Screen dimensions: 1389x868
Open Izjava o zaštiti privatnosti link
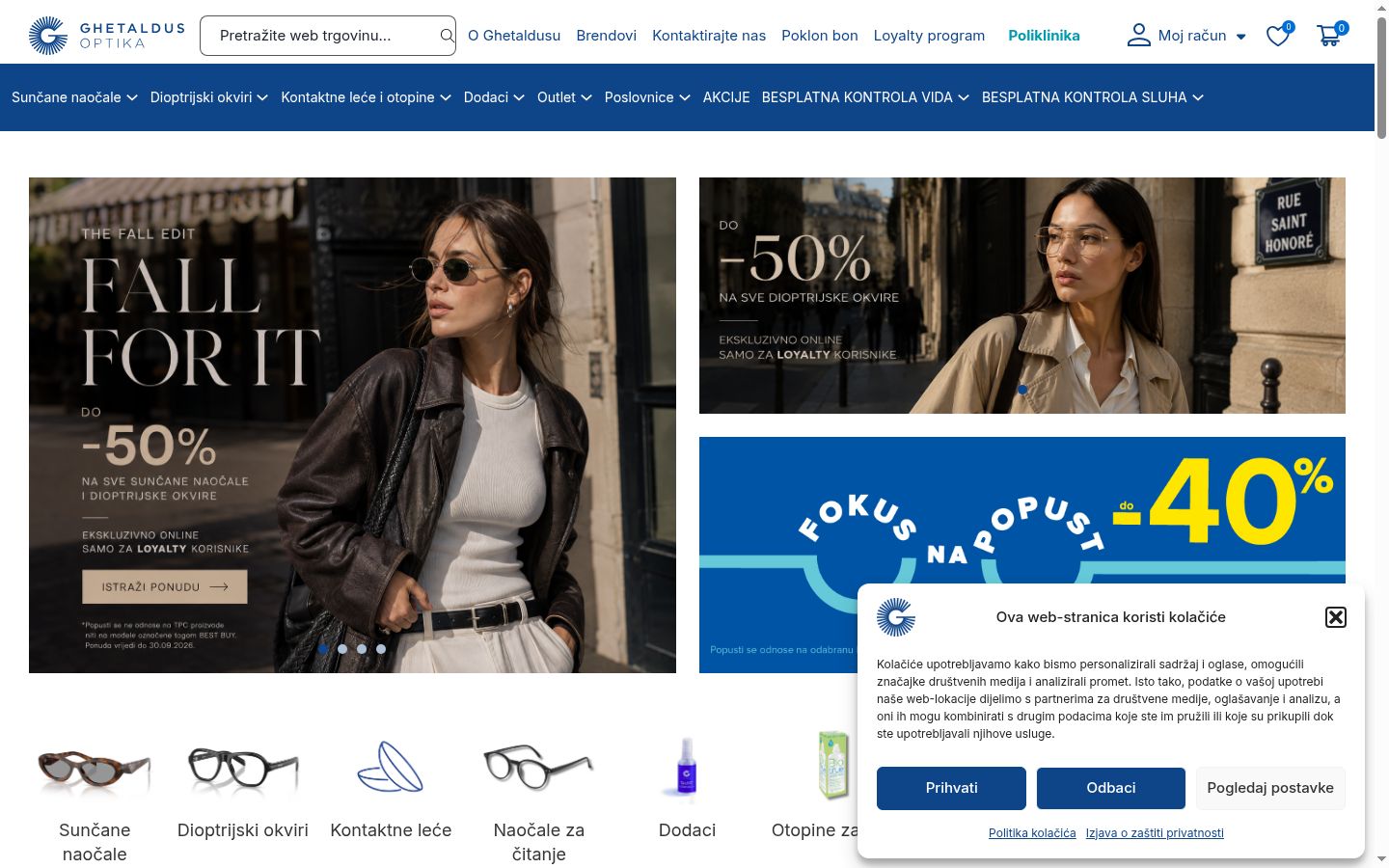(x=1155, y=833)
